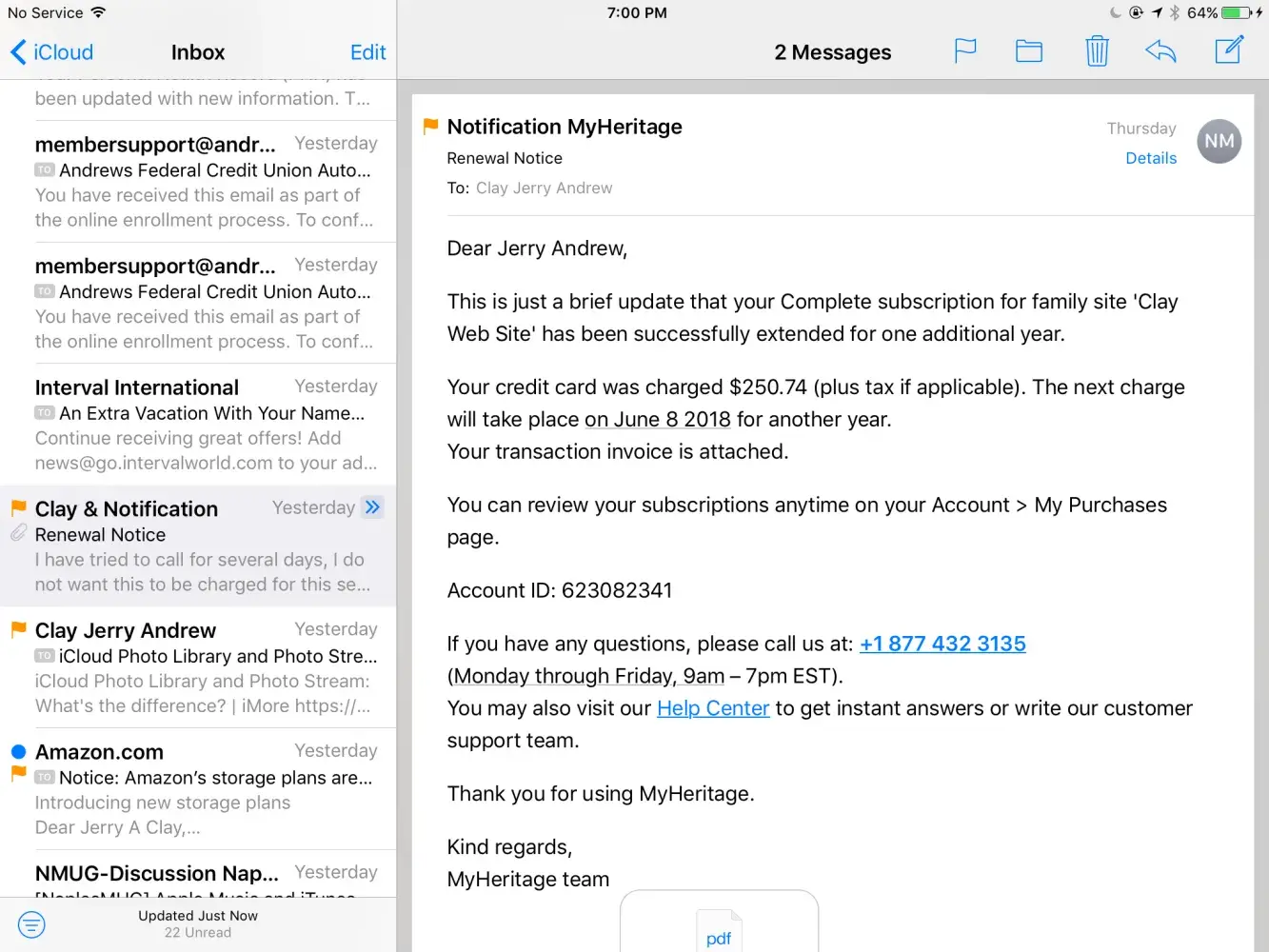Expand the Clay & Notification thread
Viewport: 1269px width, 952px height.
pyautogui.click(x=373, y=507)
